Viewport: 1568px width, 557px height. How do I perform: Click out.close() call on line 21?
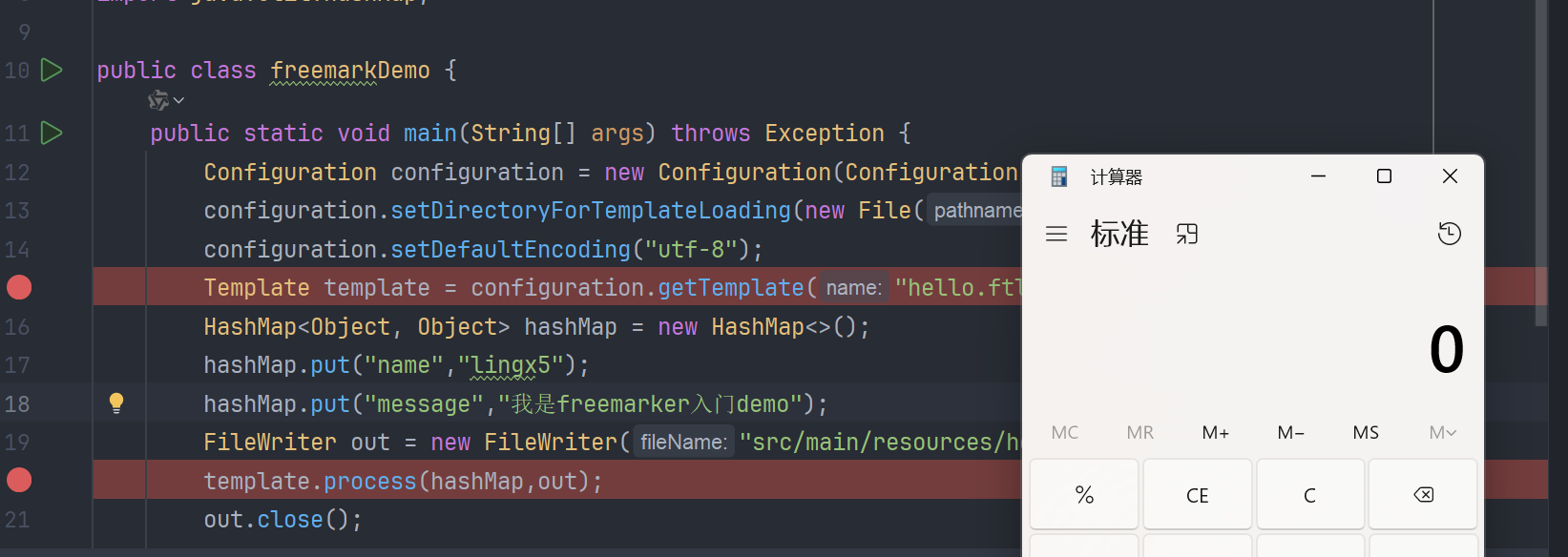point(283,520)
